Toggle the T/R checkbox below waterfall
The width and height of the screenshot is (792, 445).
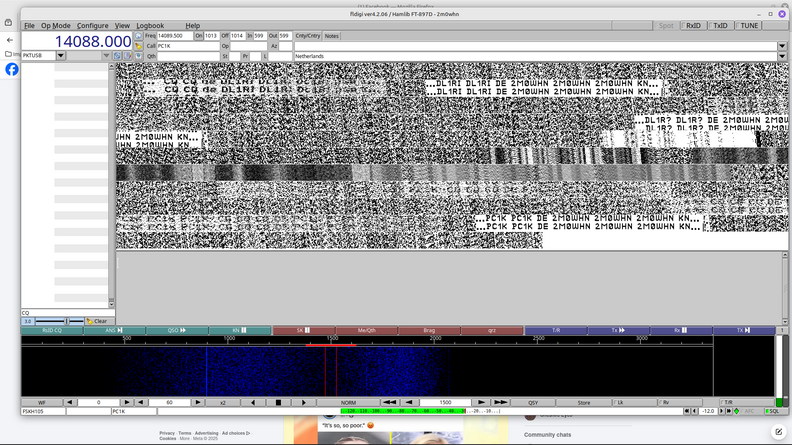(747, 403)
